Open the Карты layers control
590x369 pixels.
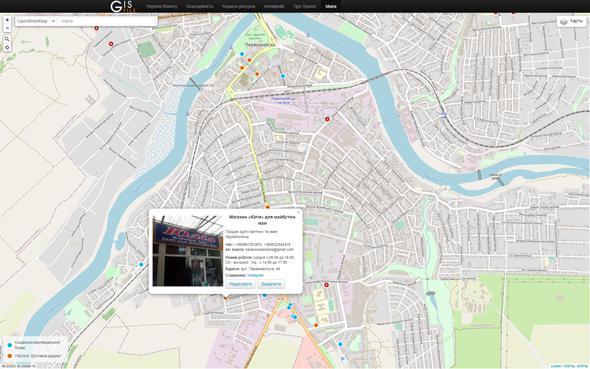coord(572,21)
